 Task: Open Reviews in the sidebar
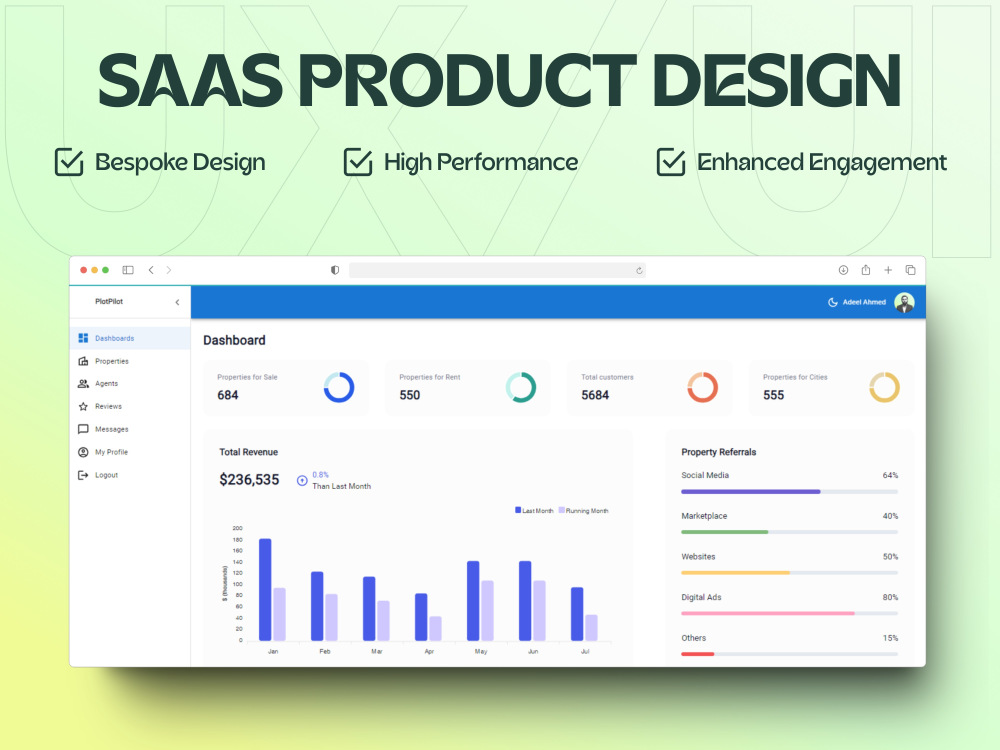click(130, 406)
